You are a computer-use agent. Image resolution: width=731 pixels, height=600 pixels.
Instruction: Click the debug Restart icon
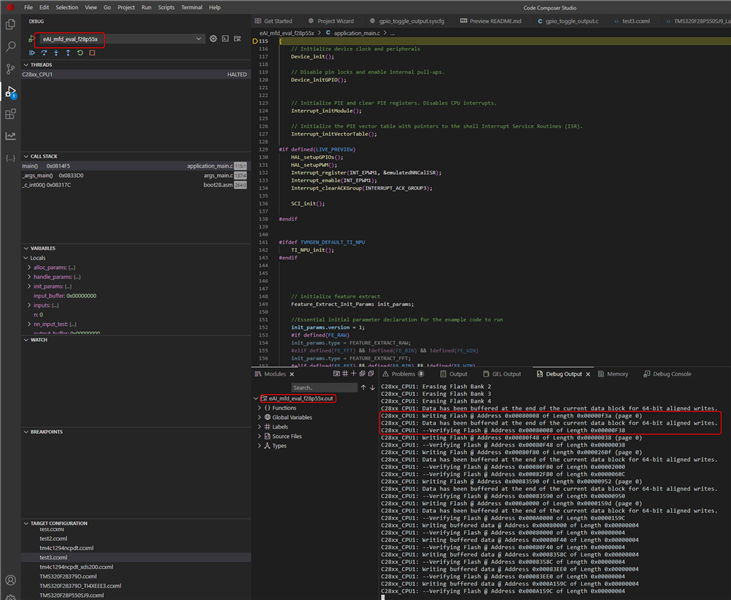80,53
